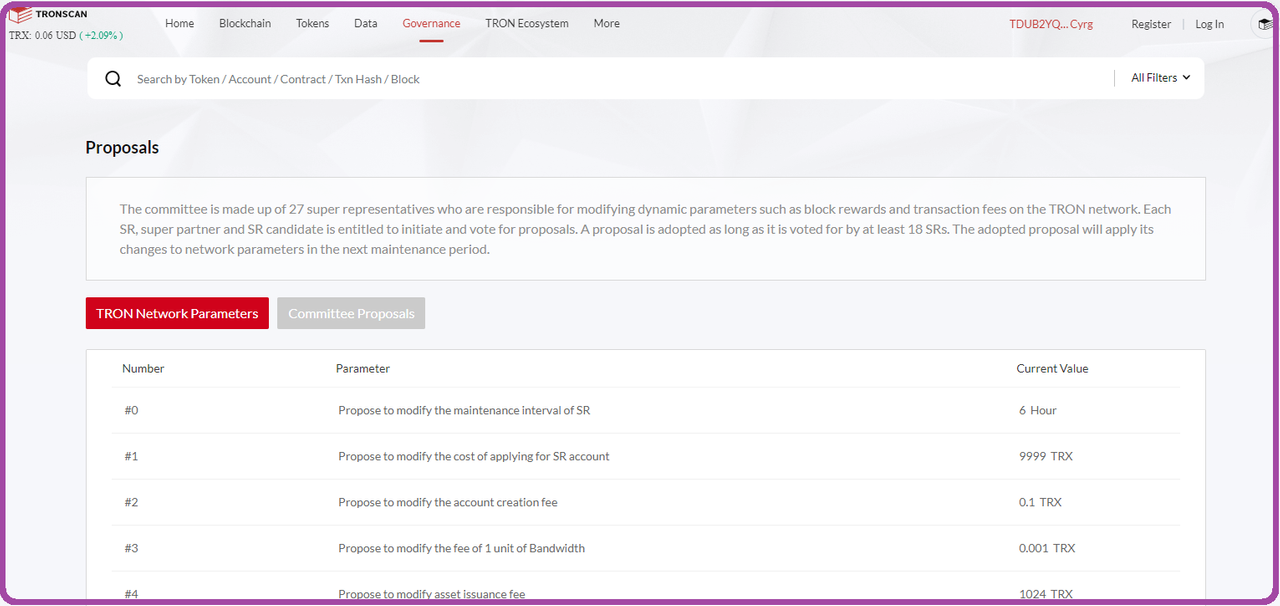1280x606 pixels.
Task: Switch to the Committee Proposals tab
Action: tap(351, 313)
